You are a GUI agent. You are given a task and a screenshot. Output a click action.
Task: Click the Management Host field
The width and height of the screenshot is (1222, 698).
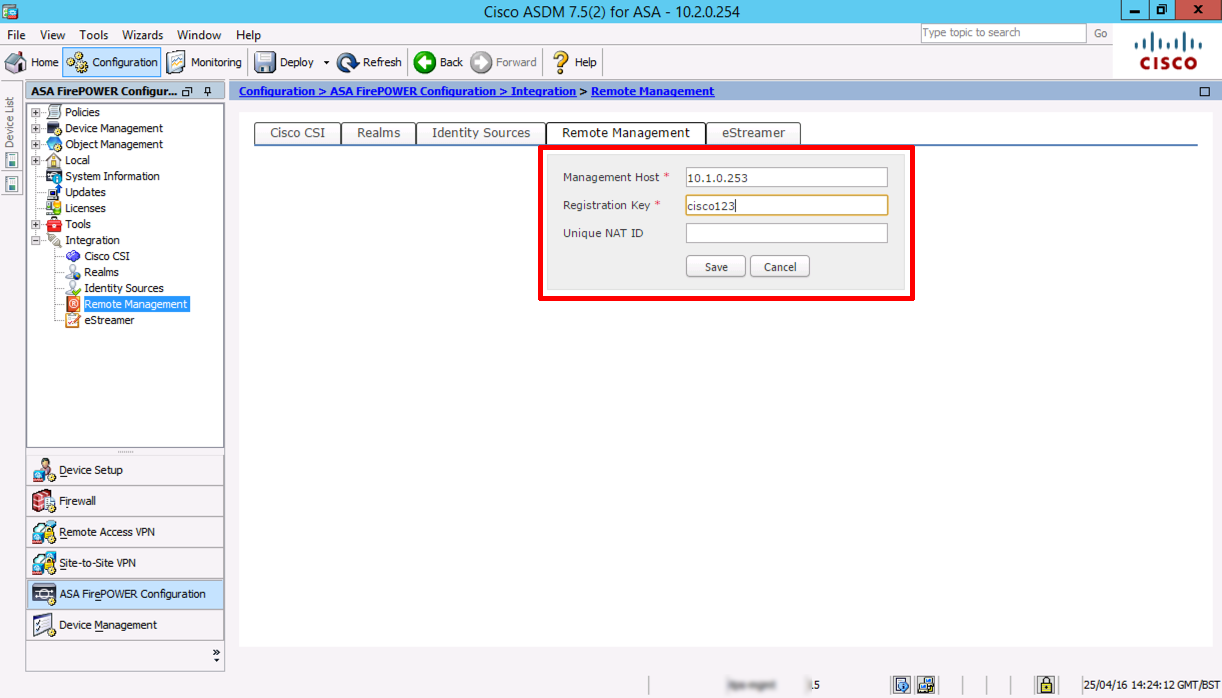(786, 177)
